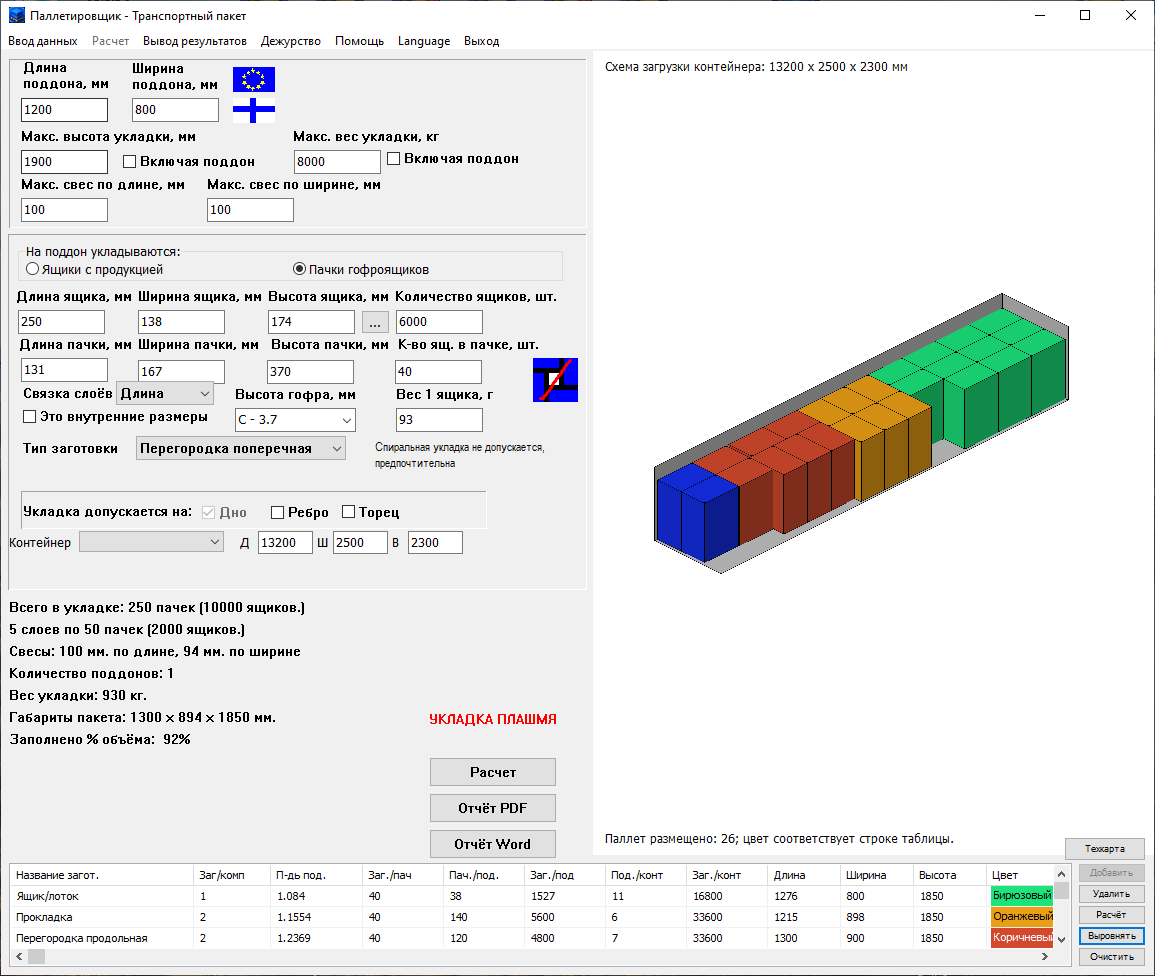Open 'Дежурство' menu

click(291, 41)
